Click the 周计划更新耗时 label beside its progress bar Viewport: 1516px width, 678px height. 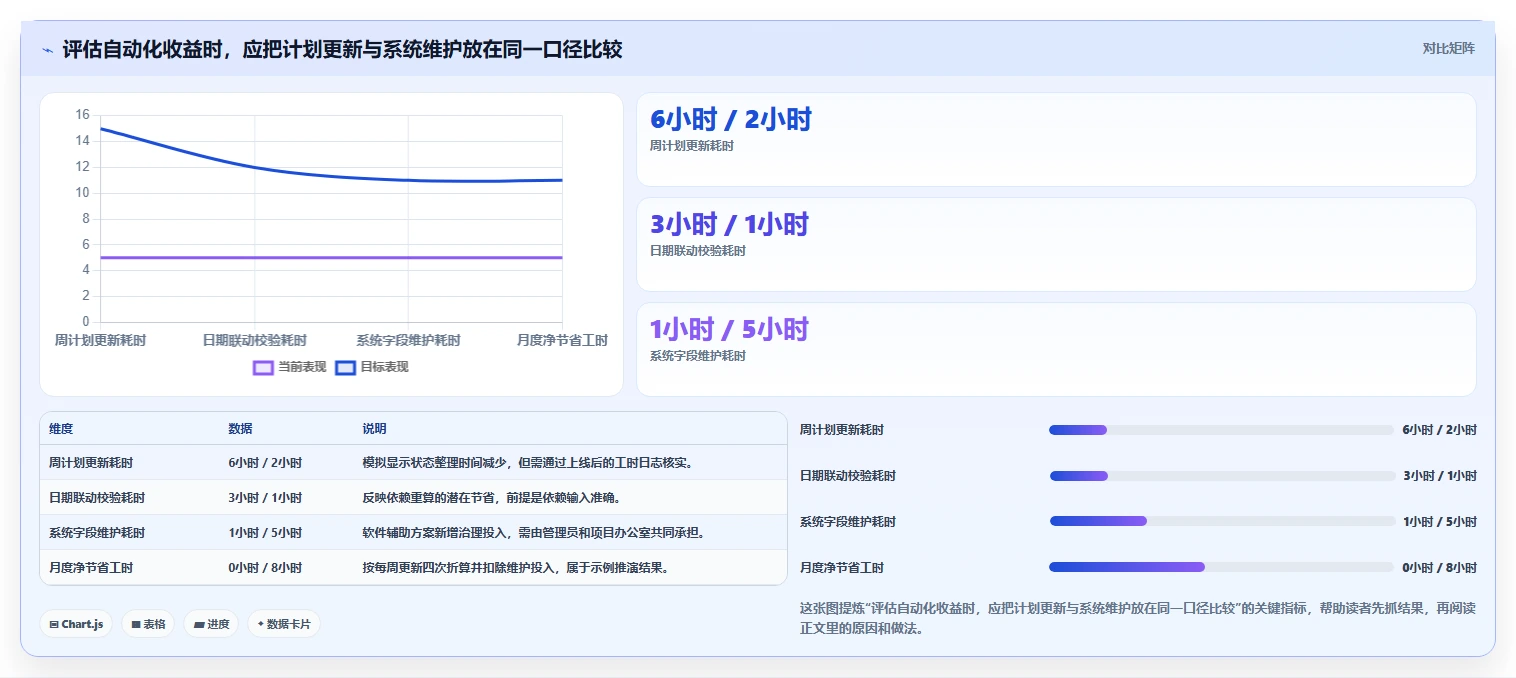click(842, 430)
